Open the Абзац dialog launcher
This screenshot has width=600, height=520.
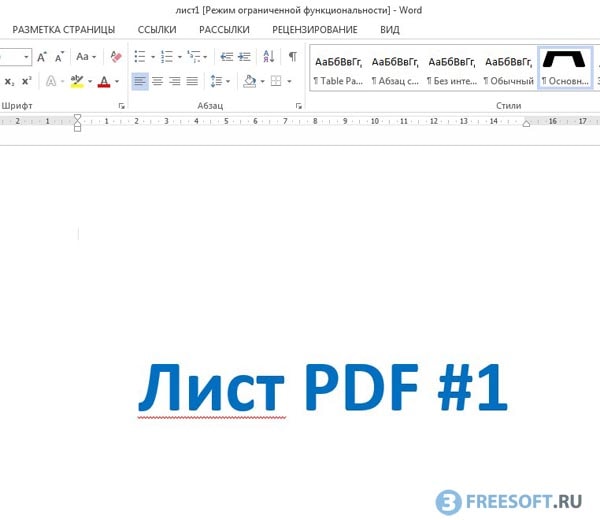(298, 105)
